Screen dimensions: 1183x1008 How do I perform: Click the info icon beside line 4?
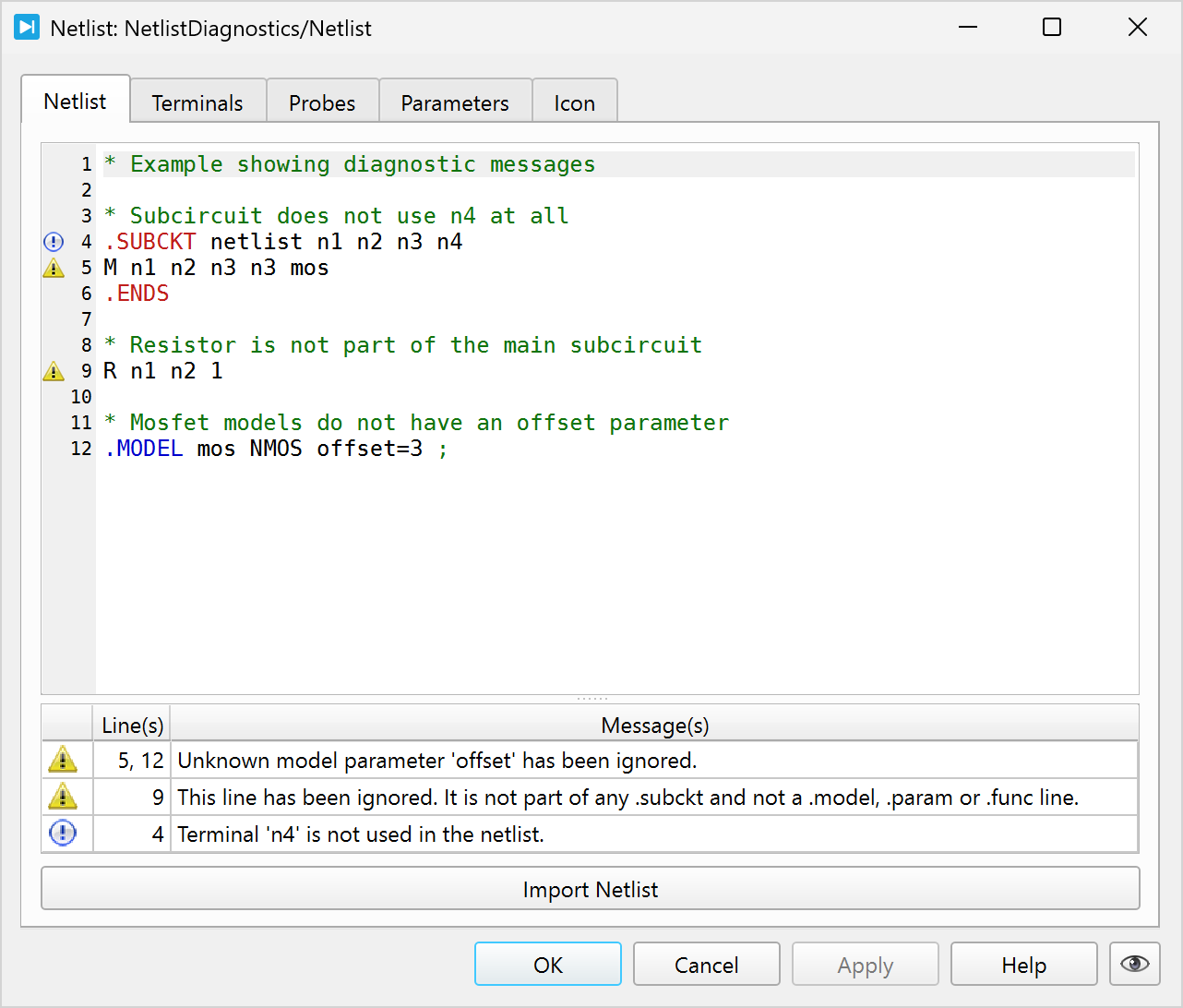tap(54, 242)
